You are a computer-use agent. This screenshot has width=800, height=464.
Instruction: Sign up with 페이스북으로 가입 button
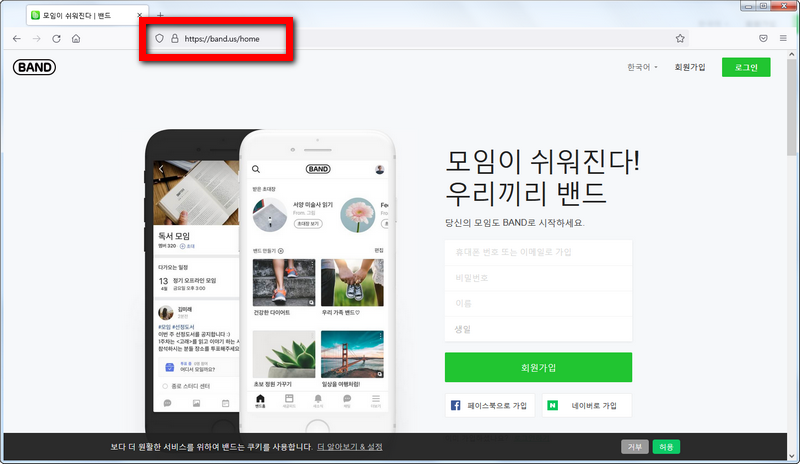(490, 406)
